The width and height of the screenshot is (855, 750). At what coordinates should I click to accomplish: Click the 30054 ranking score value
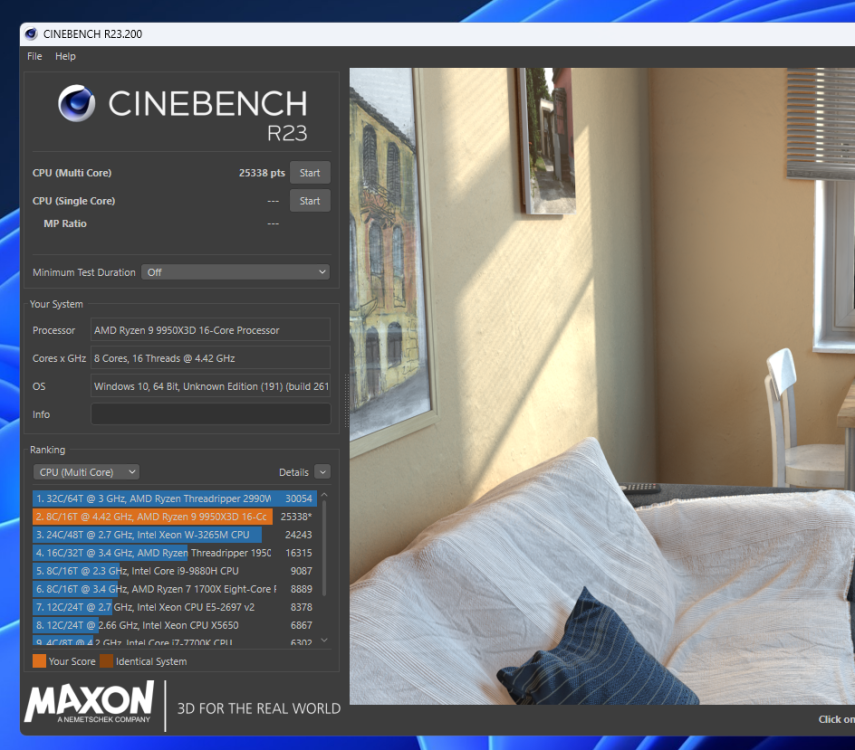pyautogui.click(x=298, y=499)
